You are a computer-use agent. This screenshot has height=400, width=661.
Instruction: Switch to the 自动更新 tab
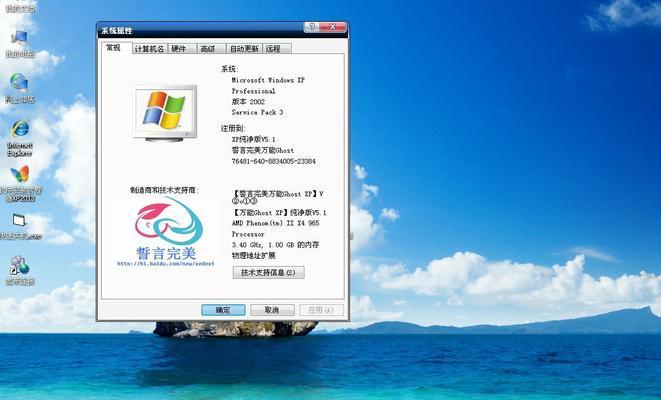tap(244, 48)
